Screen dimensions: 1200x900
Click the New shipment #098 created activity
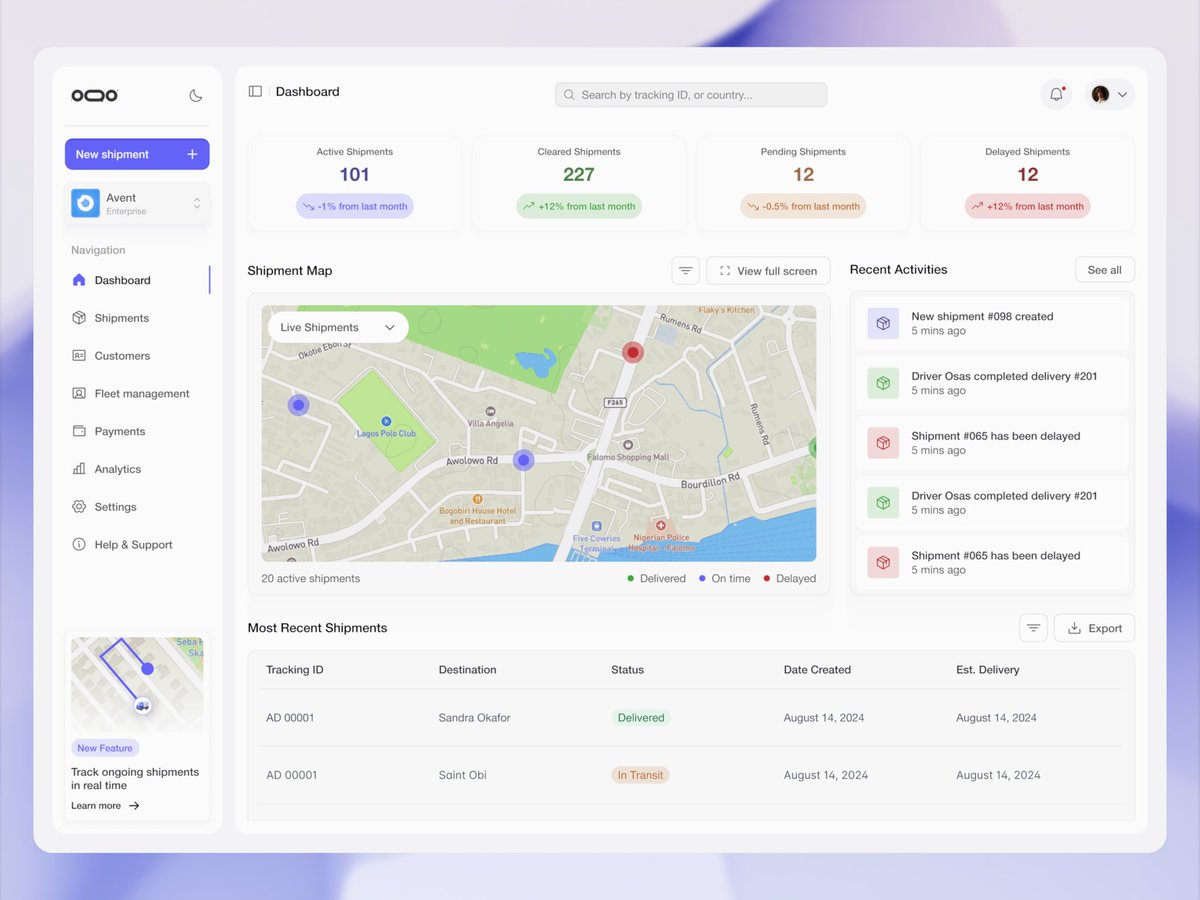pos(992,323)
